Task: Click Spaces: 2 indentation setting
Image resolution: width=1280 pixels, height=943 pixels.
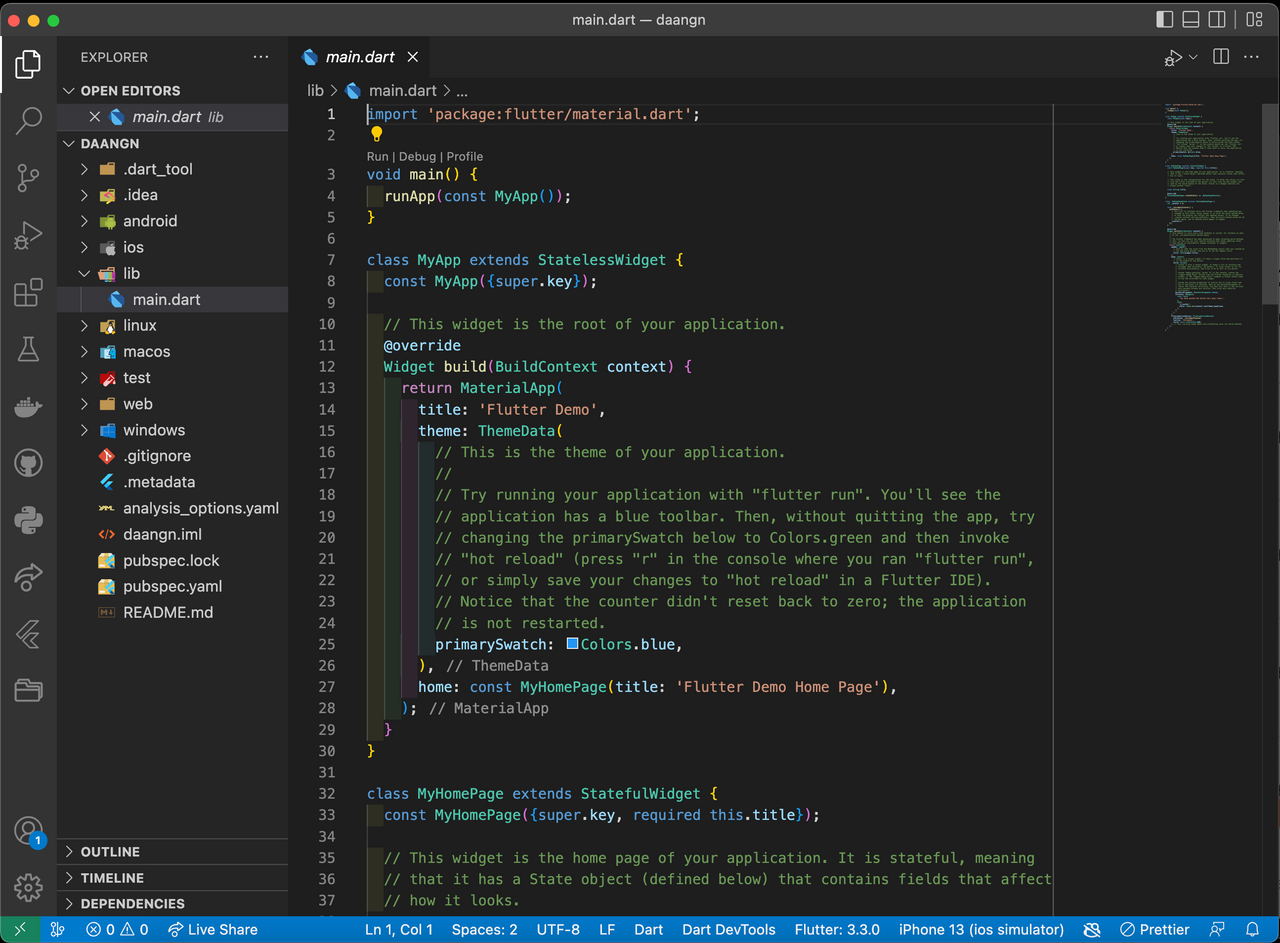Action: (x=485, y=929)
